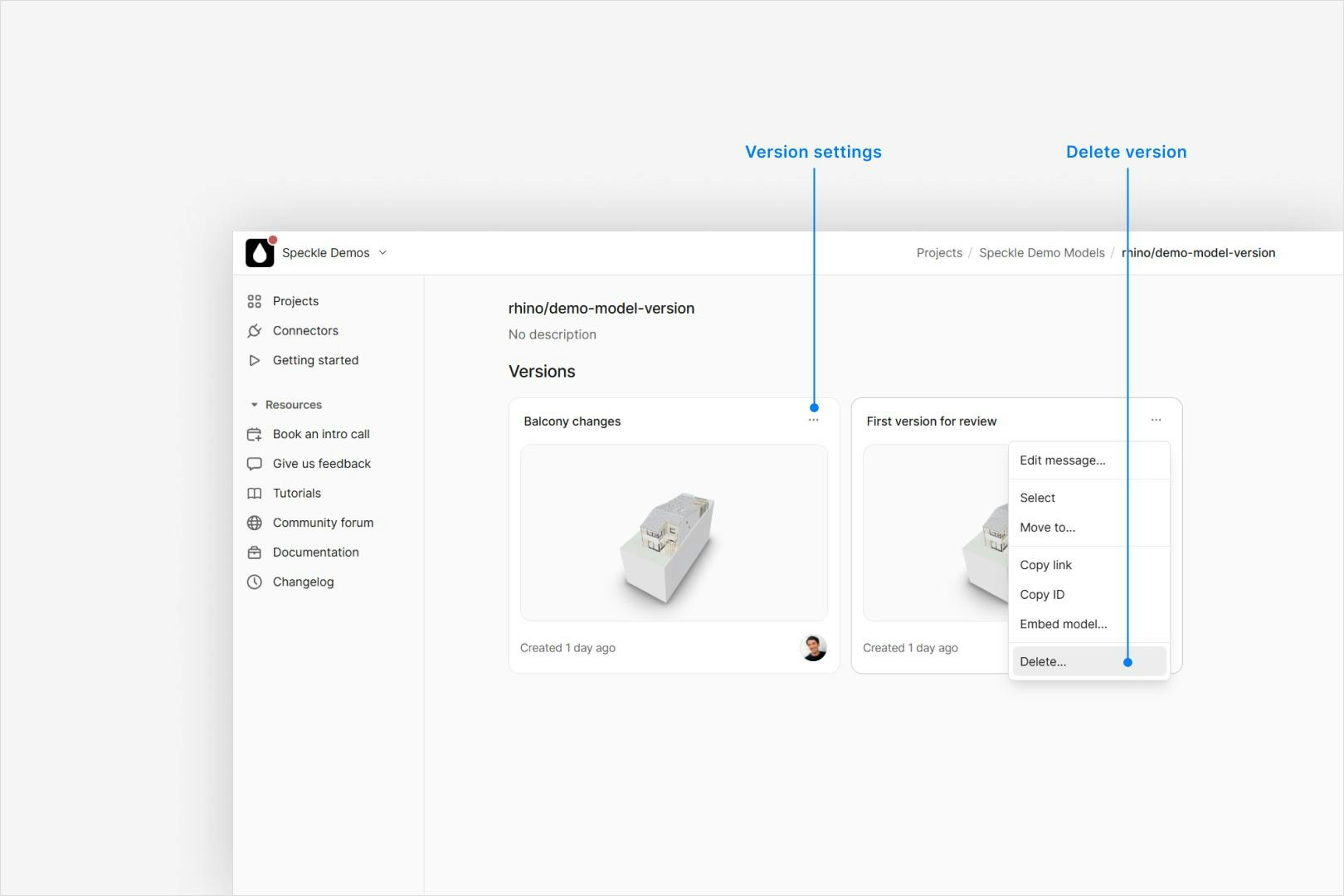Image resolution: width=1344 pixels, height=896 pixels.
Task: Choose Copy link from the menu
Action: pyautogui.click(x=1088, y=565)
